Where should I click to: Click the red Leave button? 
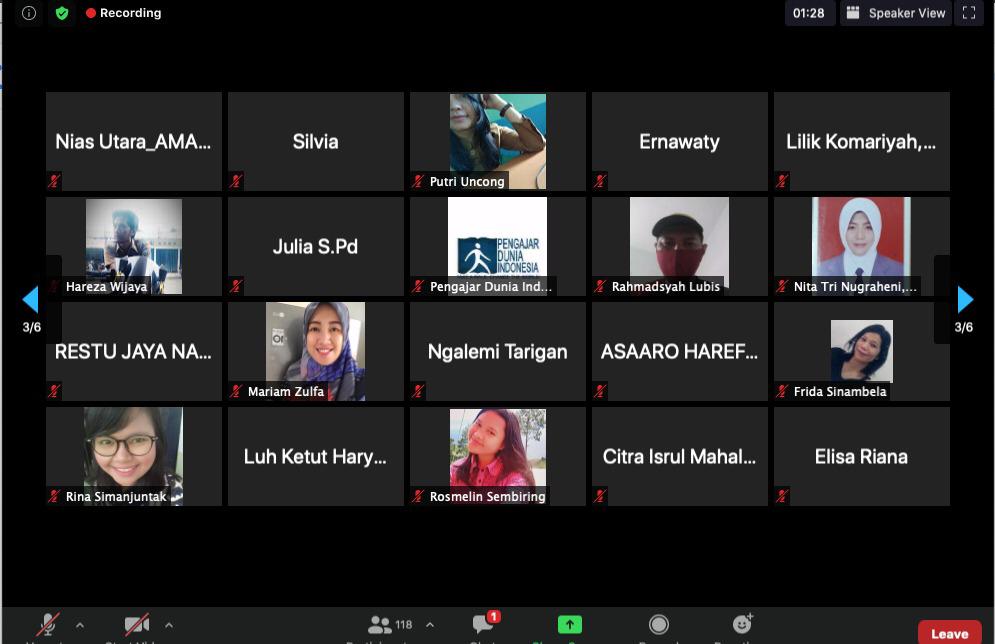pyautogui.click(x=949, y=633)
